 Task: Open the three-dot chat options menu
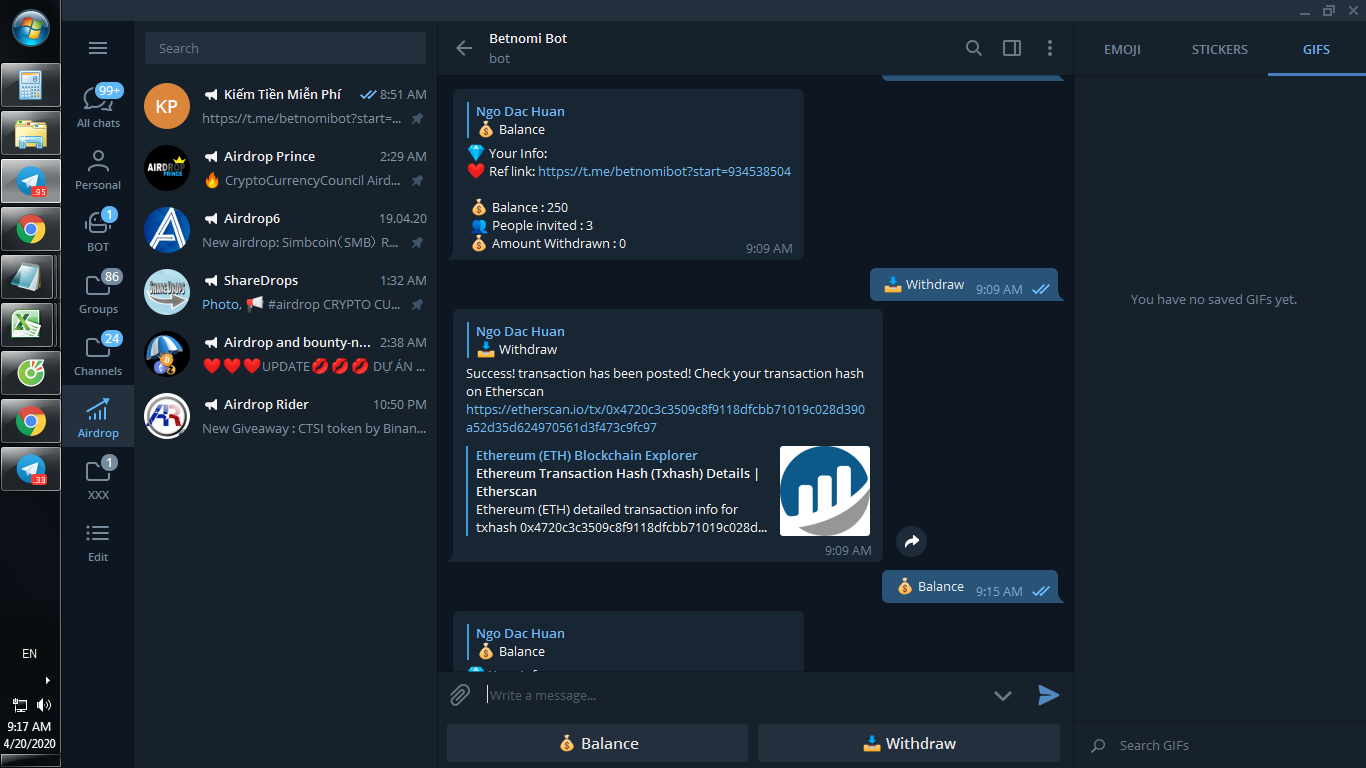point(1050,48)
